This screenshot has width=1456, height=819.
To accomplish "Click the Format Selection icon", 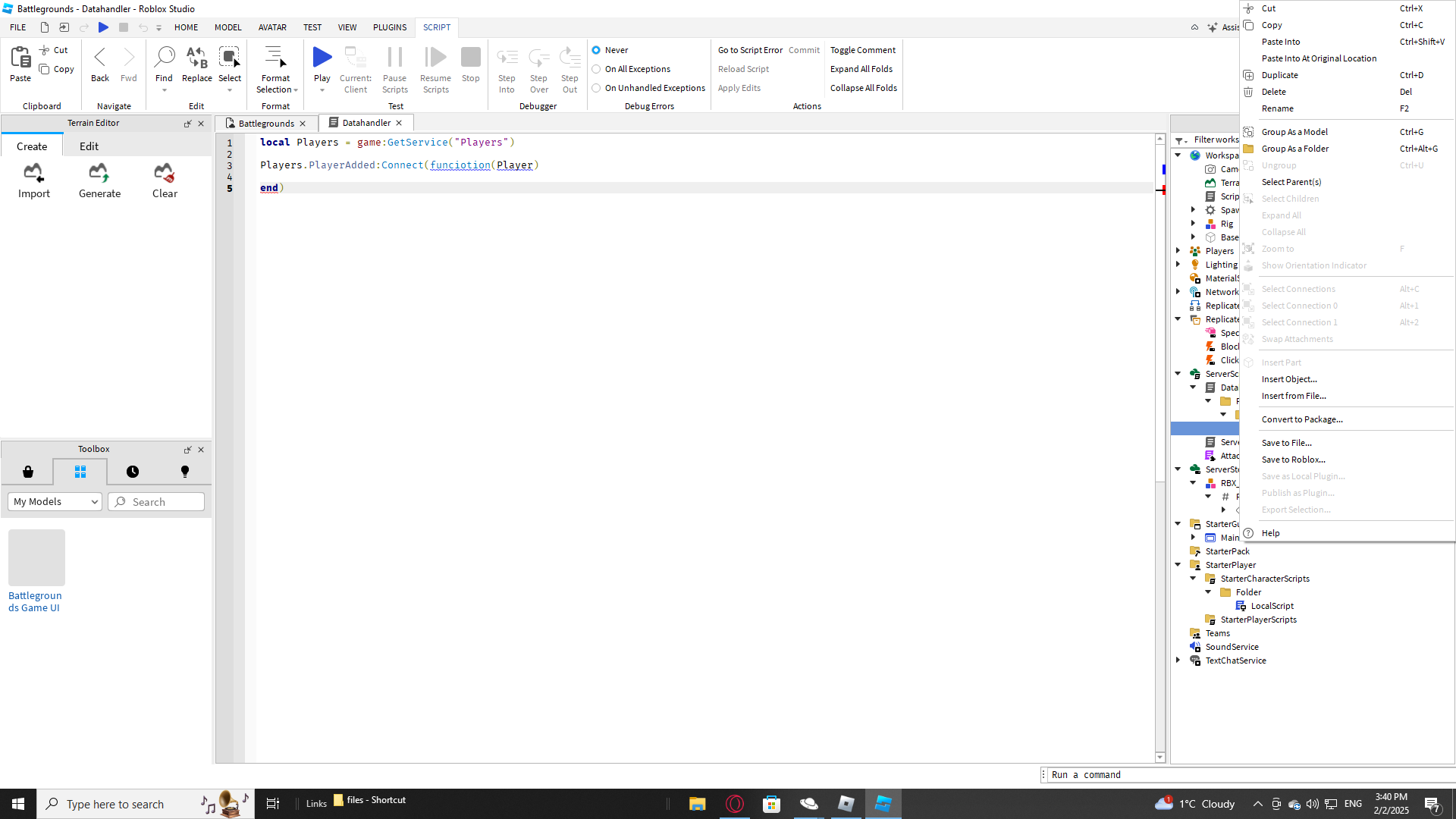I will click(275, 58).
